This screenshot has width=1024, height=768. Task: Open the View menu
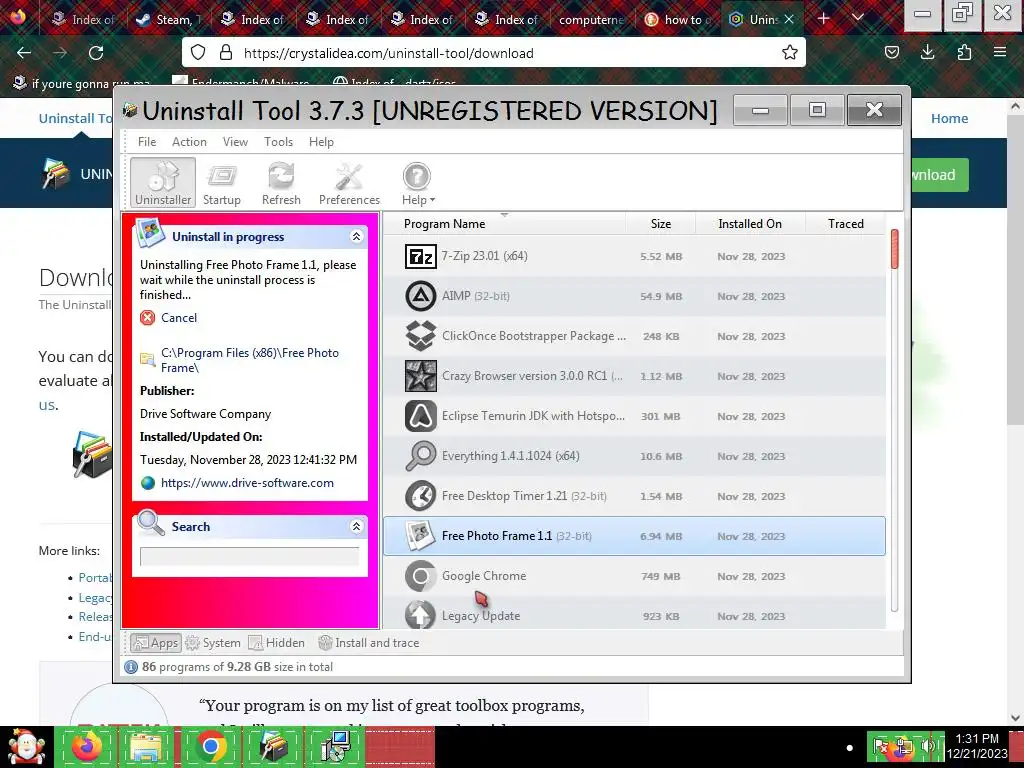click(x=235, y=142)
